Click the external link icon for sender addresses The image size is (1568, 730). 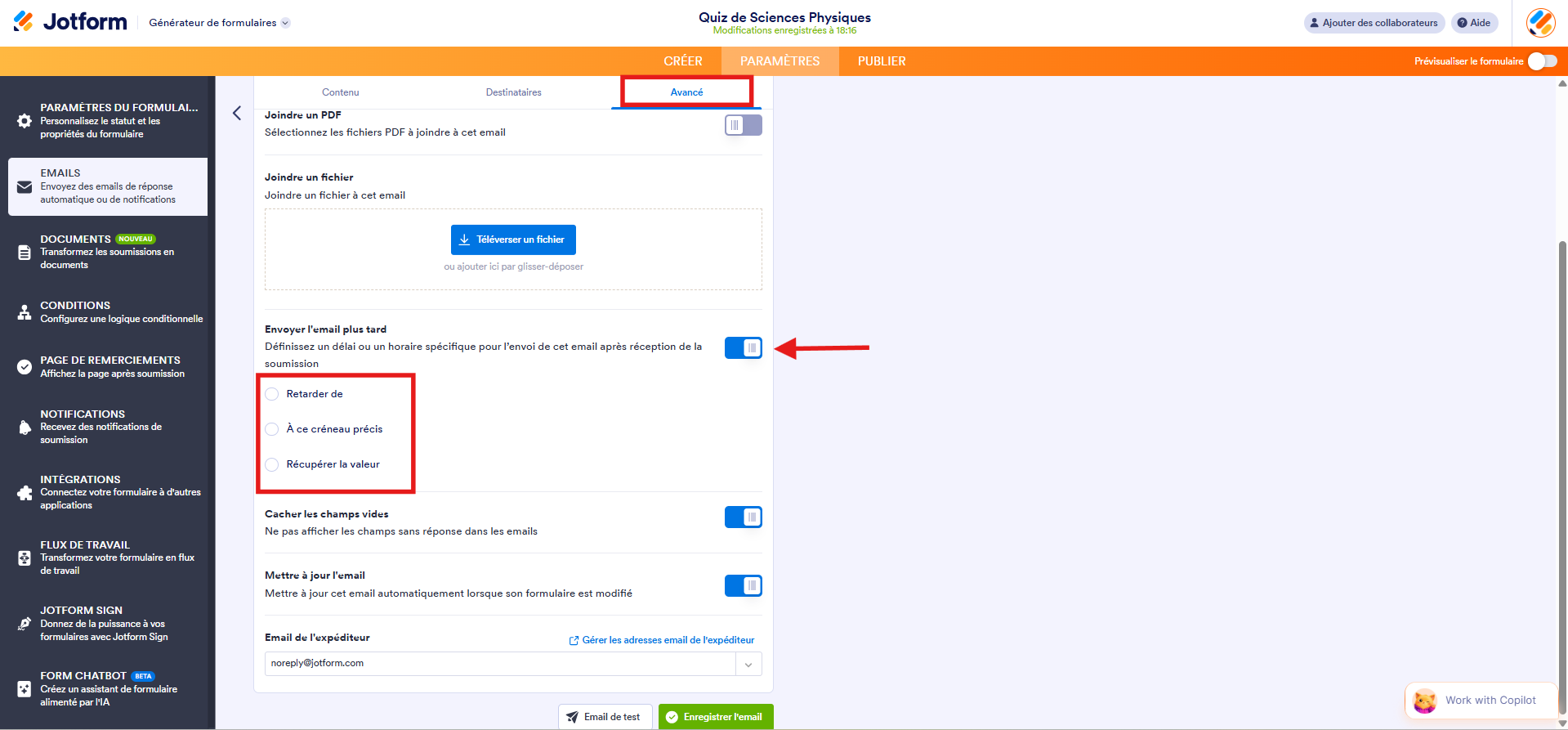coord(574,641)
